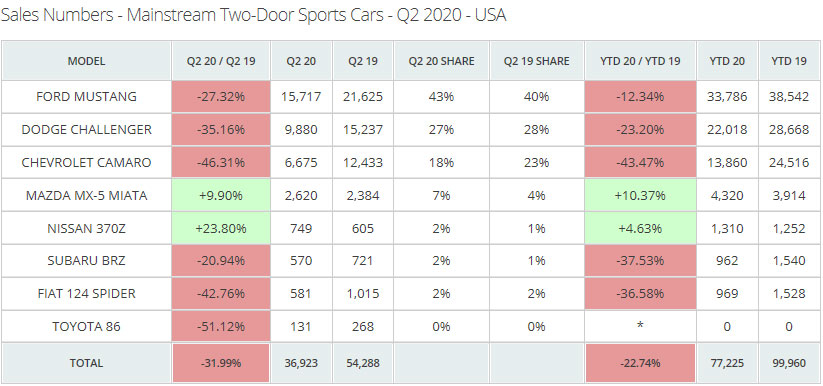This screenshot has height=386, width=823.
Task: Click the MODEL column header
Action: tap(86, 61)
